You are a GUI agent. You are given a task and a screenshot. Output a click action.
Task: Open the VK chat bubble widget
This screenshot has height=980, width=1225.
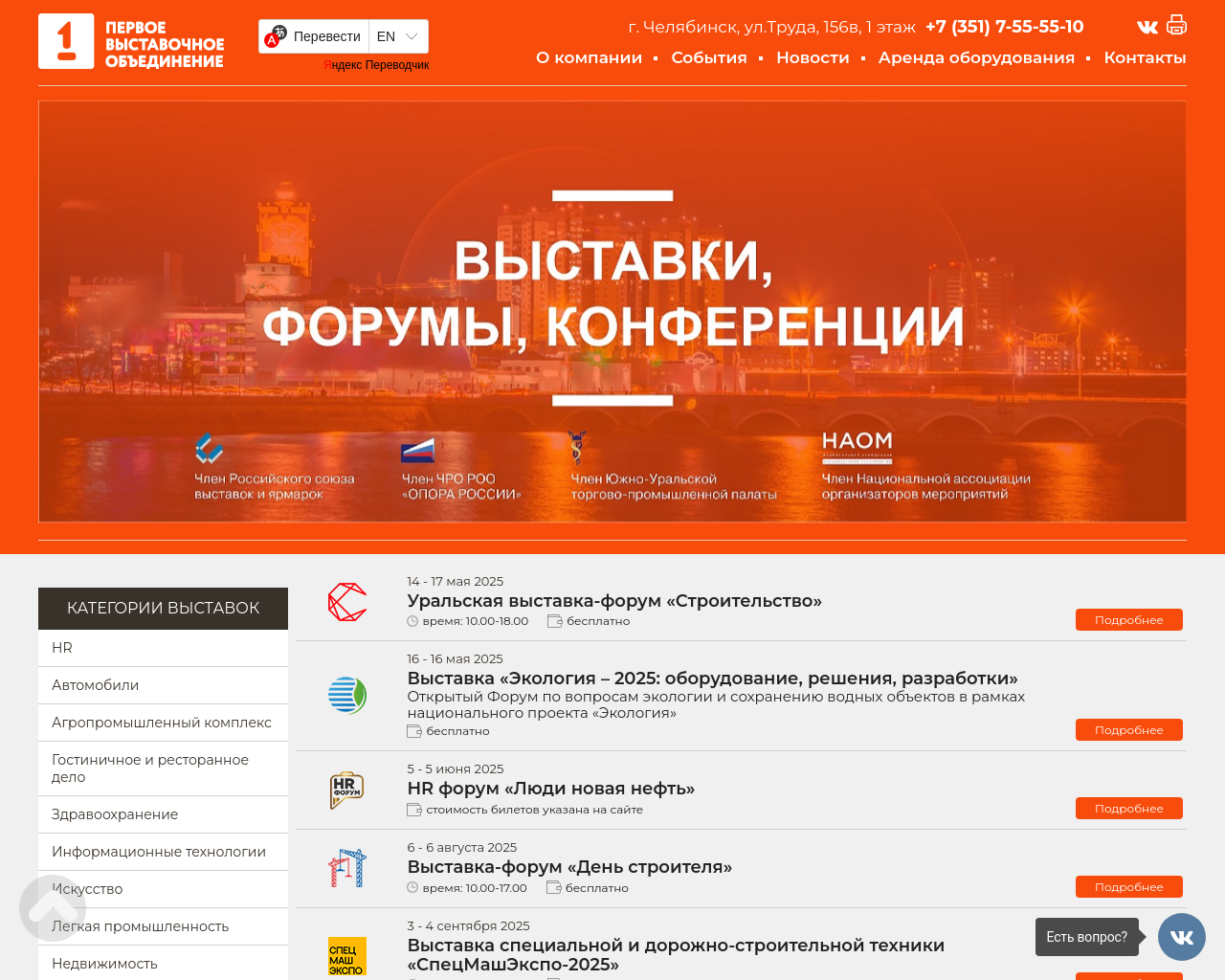coord(1182,937)
